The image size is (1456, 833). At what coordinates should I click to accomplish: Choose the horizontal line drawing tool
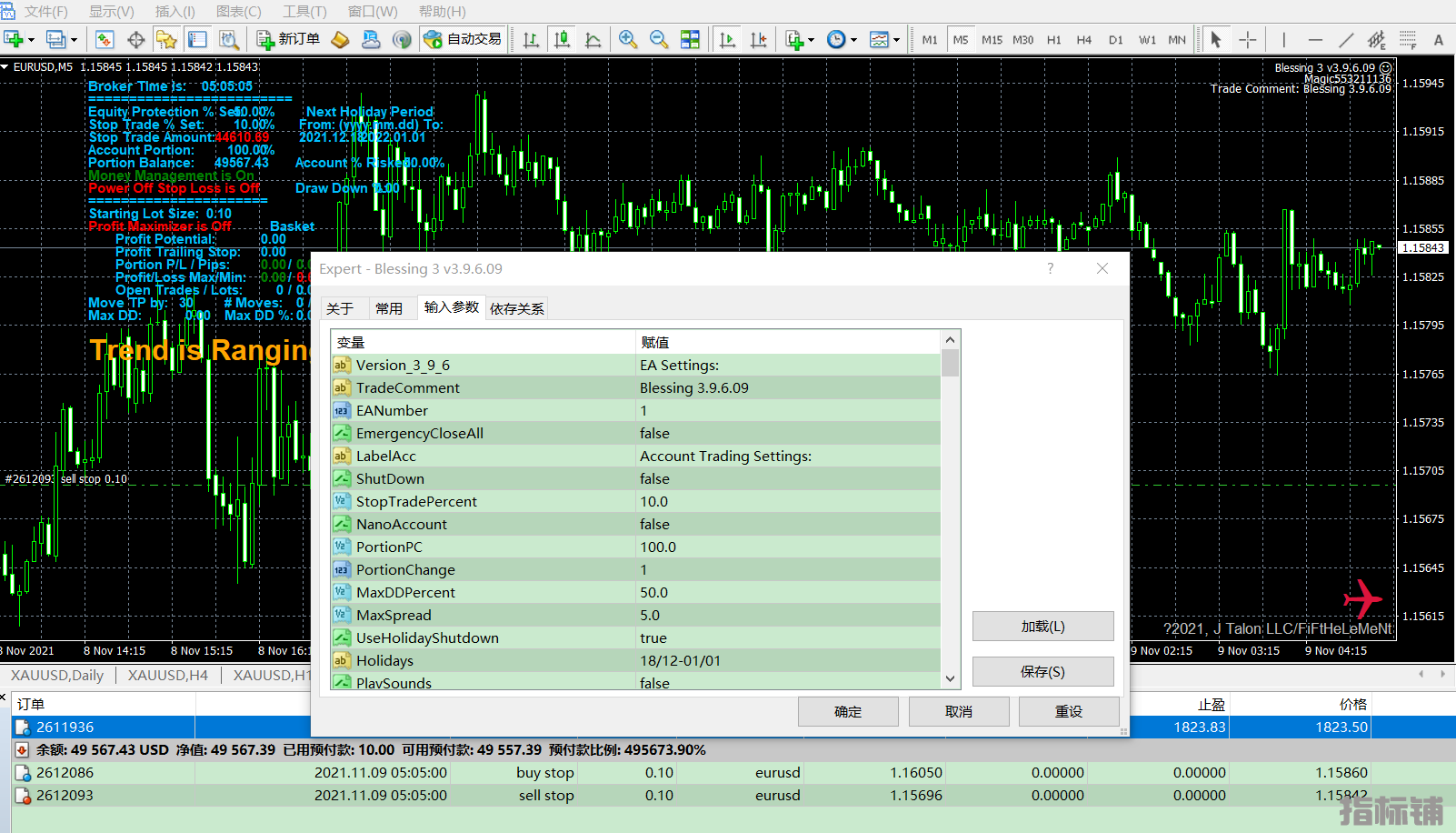(1315, 39)
